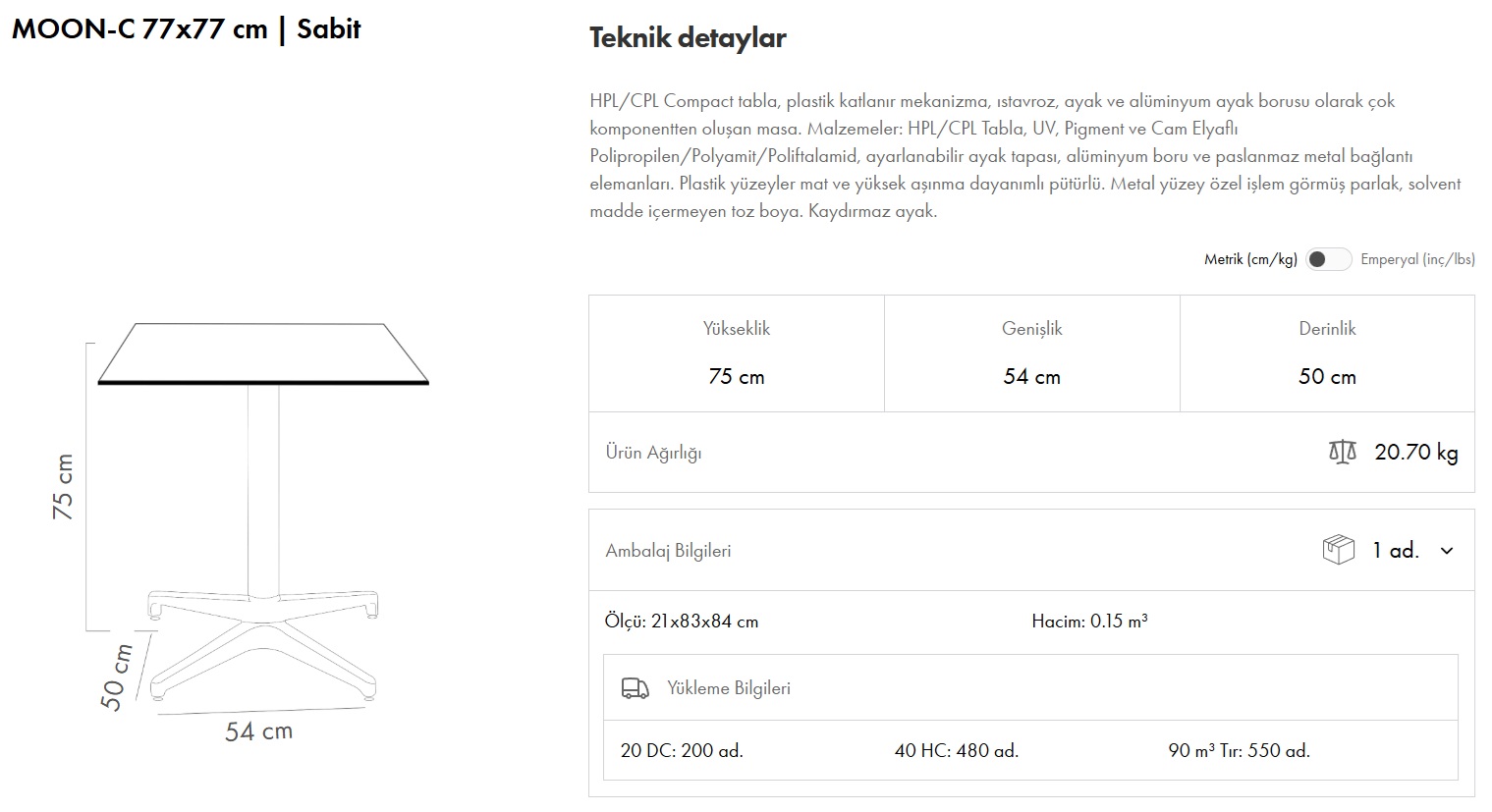The height and width of the screenshot is (812, 1492).
Task: Click the delivery truck icon
Action: (x=635, y=688)
